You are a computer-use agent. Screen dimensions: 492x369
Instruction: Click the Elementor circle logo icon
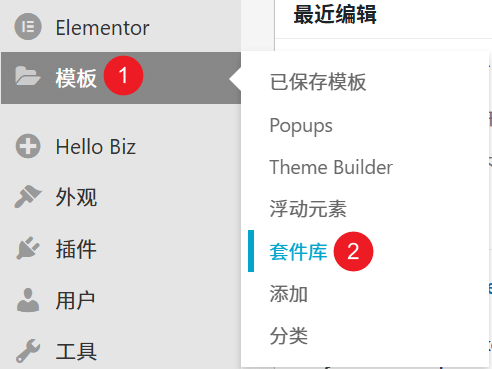[28, 26]
